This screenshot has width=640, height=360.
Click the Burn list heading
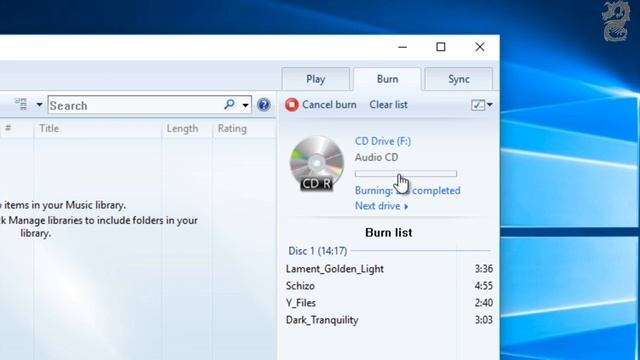click(389, 233)
